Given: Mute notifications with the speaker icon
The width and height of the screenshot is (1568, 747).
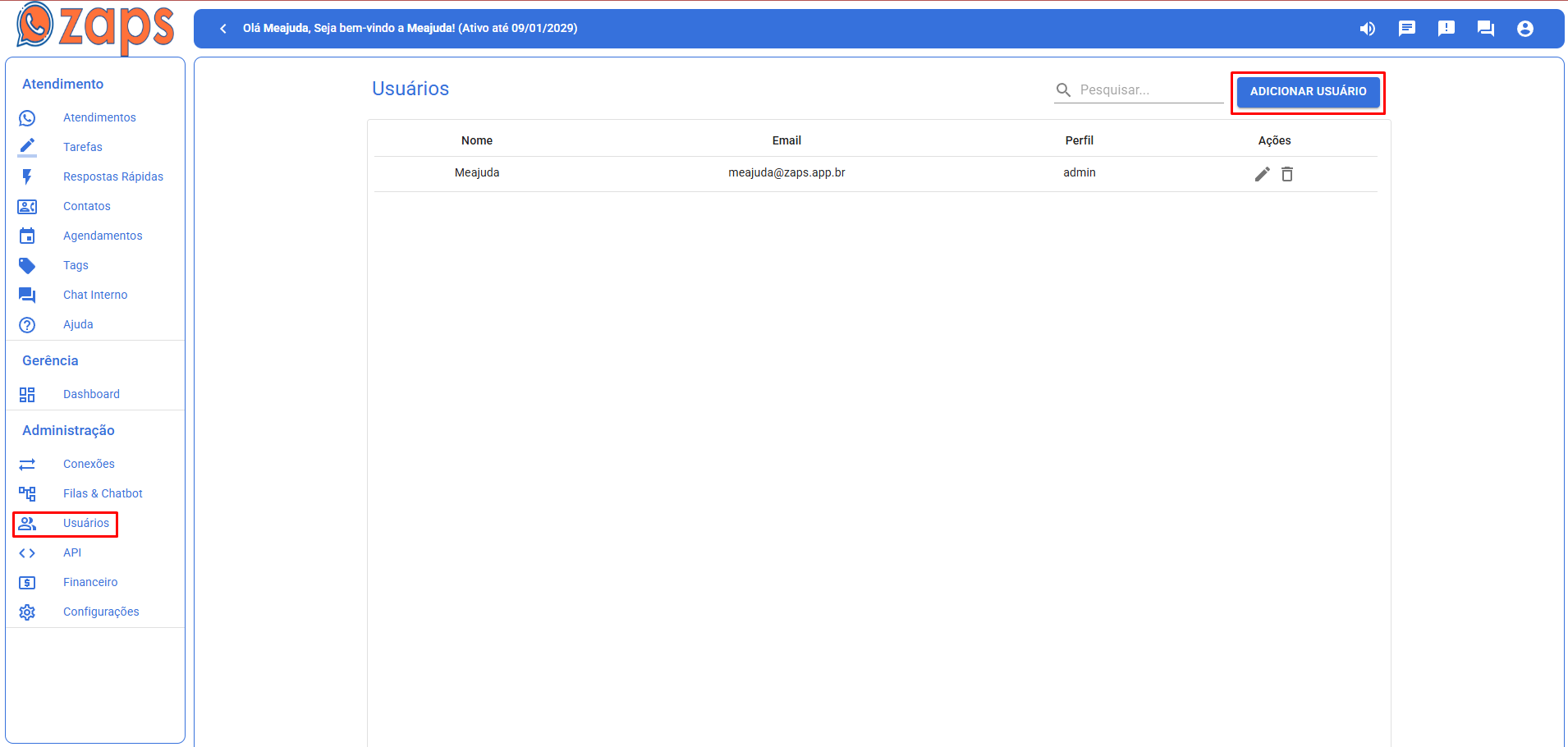Looking at the screenshot, I should [1367, 29].
